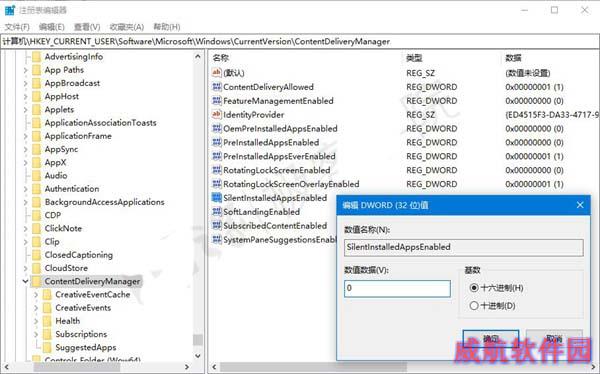Click the Registry Editor title bar icon
Viewport: 600px width, 374px height.
tap(10, 10)
